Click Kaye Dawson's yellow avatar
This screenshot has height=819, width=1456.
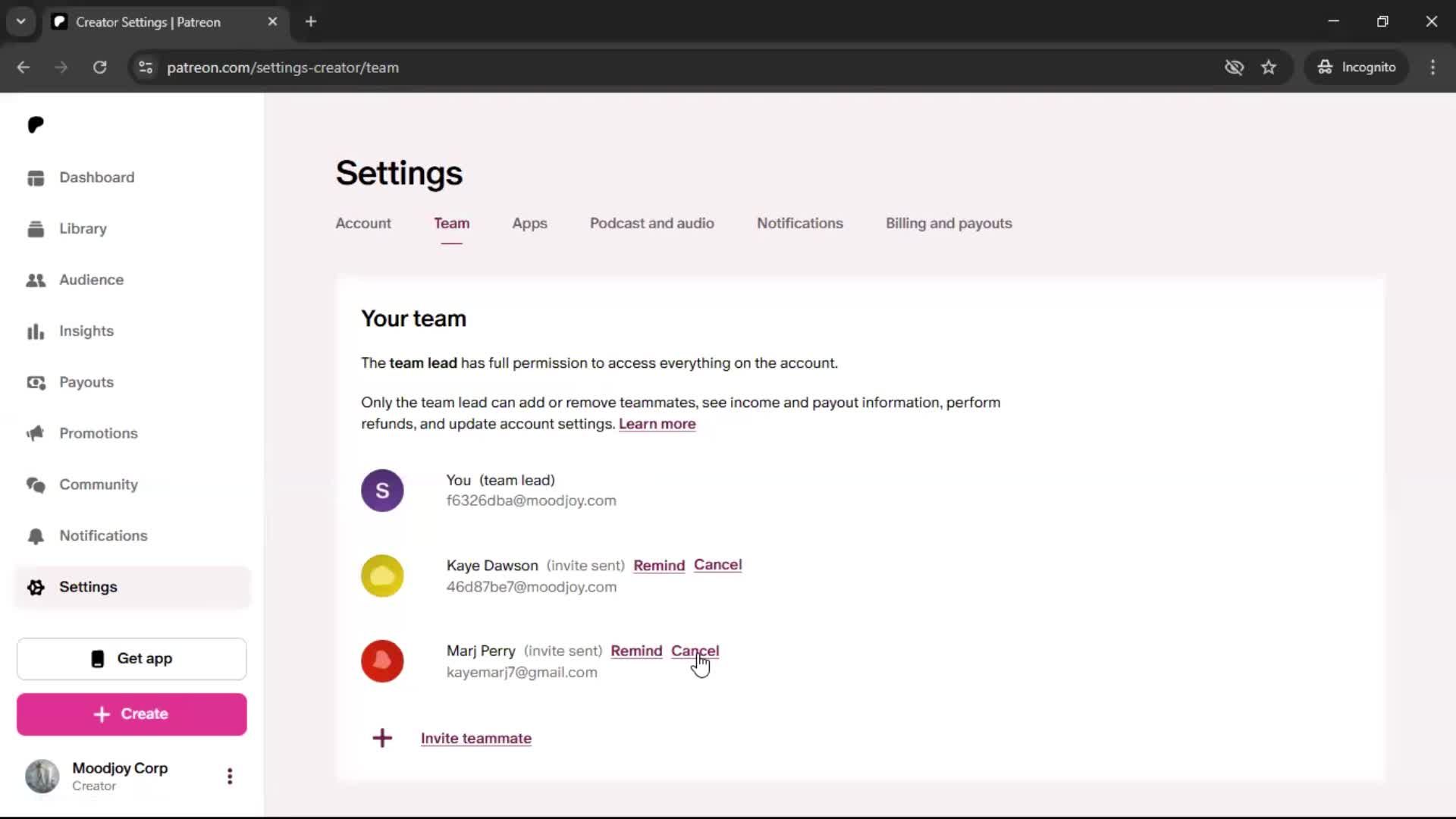coord(382,576)
